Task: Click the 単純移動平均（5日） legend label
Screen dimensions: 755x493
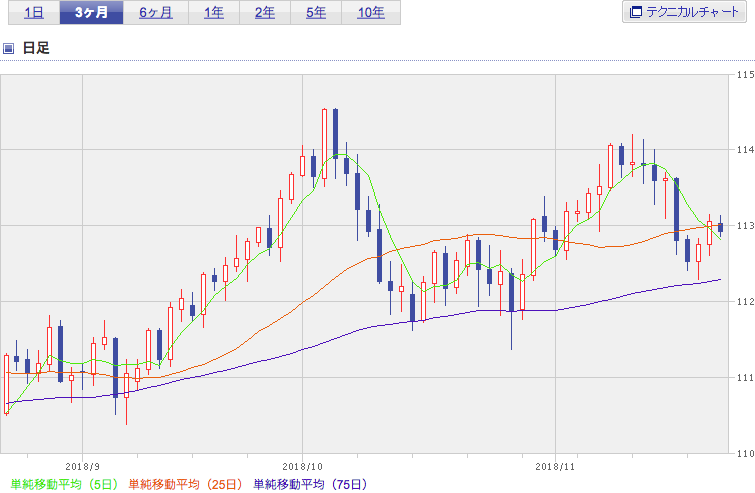Action: click(64, 484)
